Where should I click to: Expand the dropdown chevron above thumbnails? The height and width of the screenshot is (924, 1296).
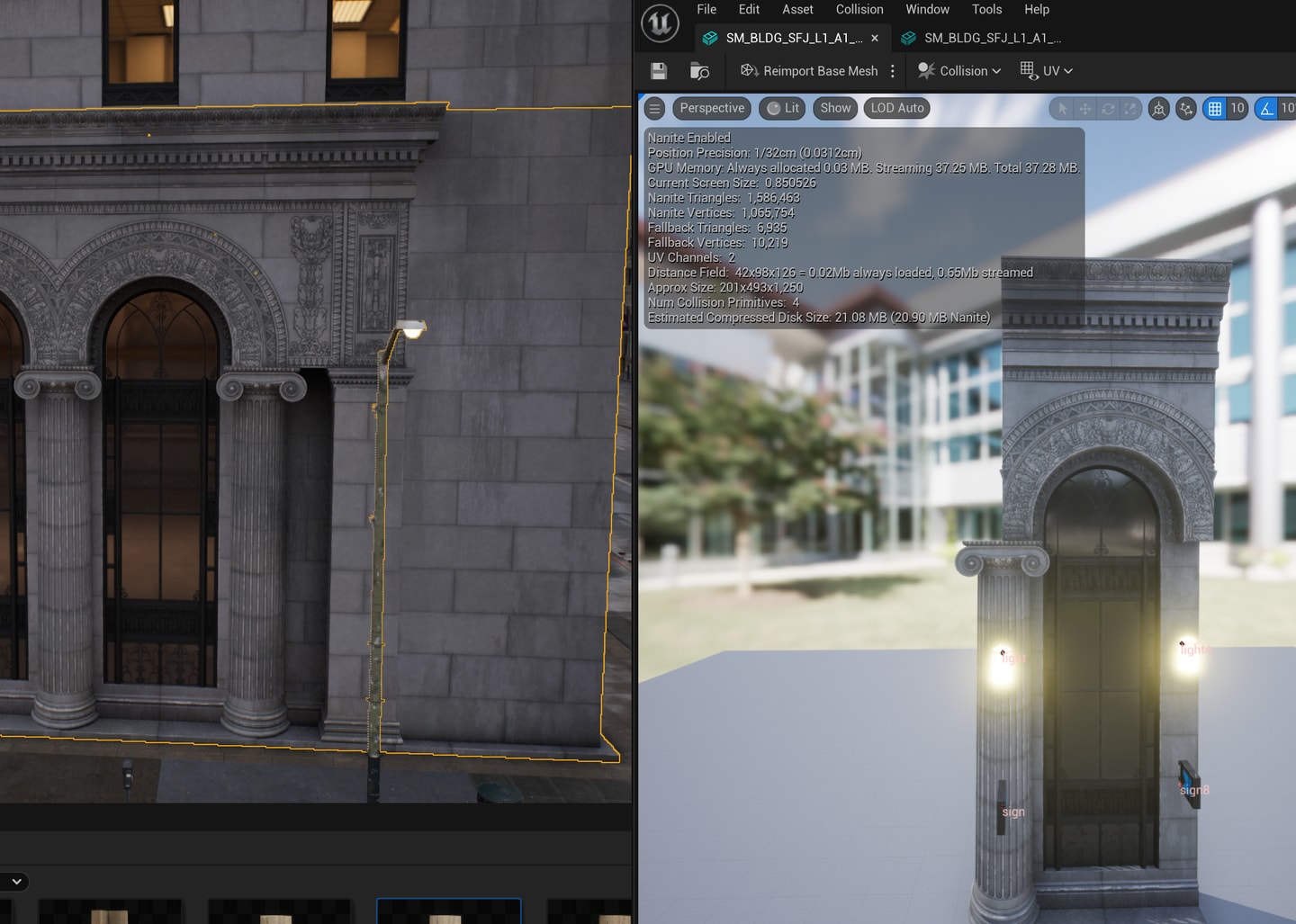pyautogui.click(x=15, y=881)
